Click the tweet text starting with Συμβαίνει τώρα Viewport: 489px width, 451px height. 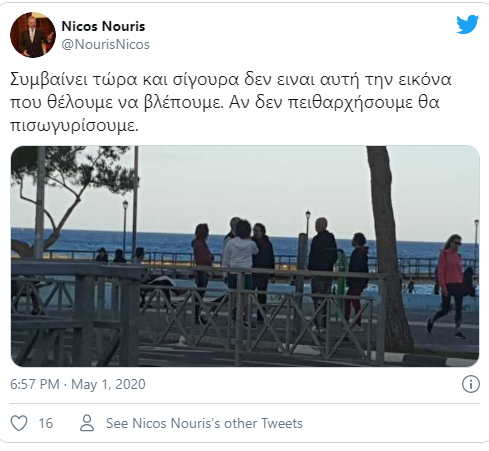(x=231, y=102)
